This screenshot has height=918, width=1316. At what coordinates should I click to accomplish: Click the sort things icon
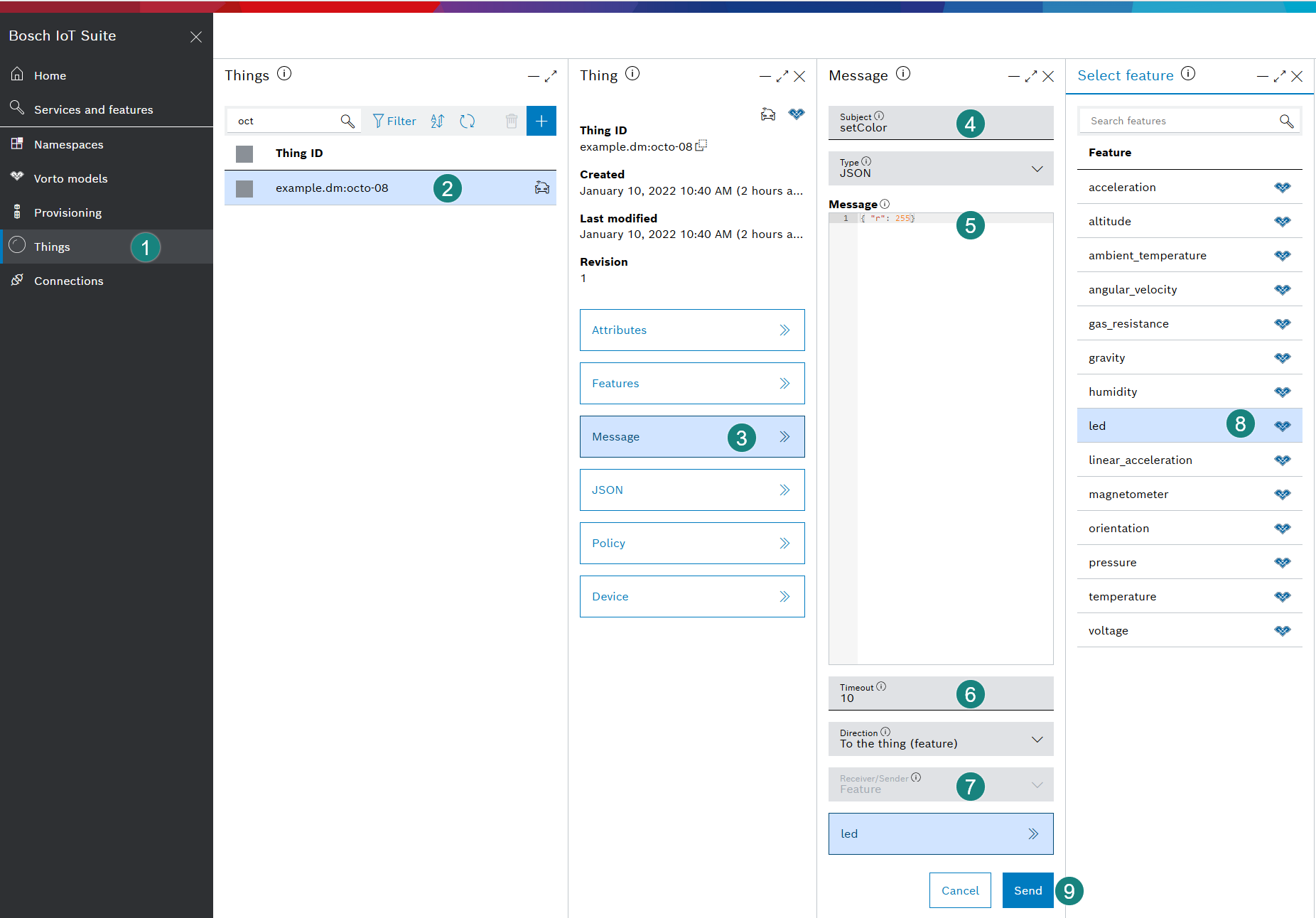437,121
